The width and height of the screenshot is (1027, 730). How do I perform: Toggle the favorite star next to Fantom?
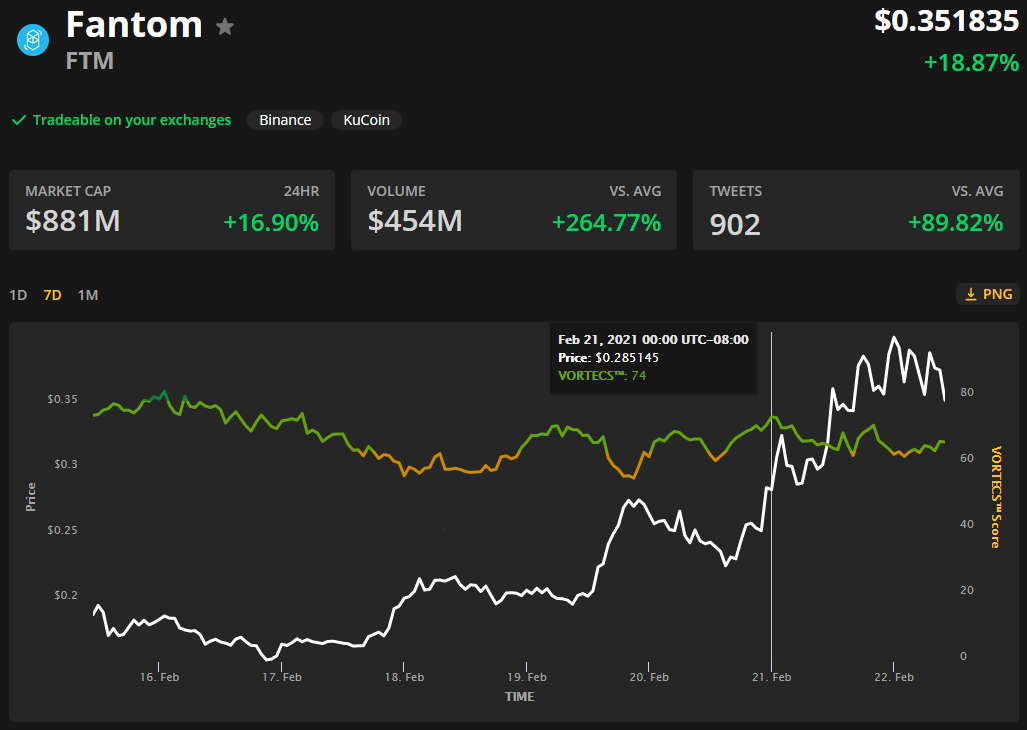pyautogui.click(x=225, y=27)
